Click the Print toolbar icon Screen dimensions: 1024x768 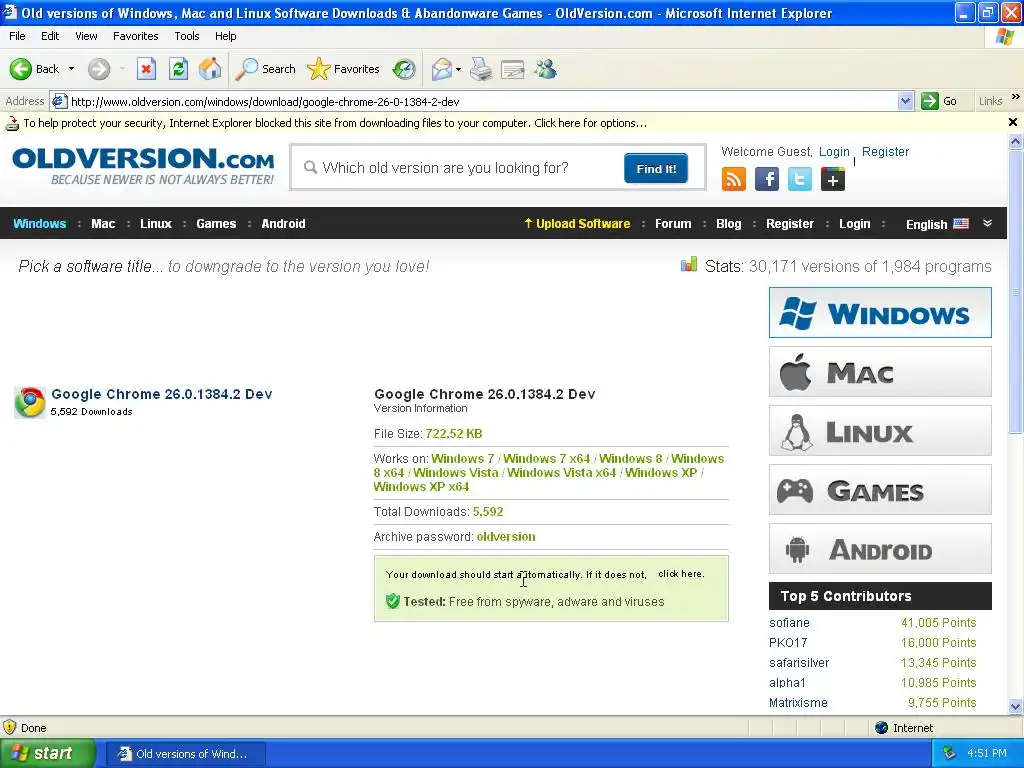click(481, 69)
